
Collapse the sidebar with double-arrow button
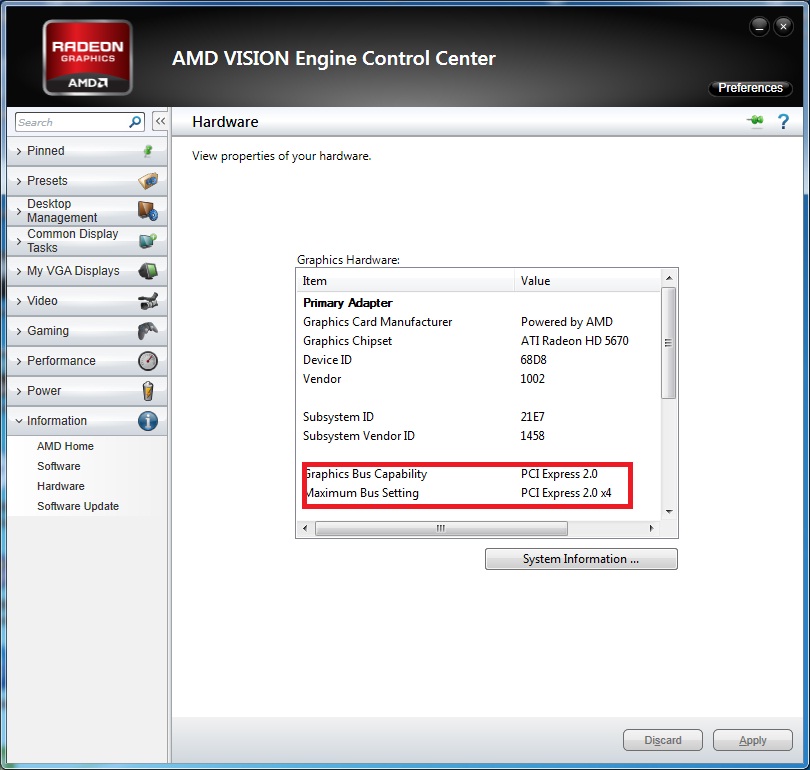point(160,121)
